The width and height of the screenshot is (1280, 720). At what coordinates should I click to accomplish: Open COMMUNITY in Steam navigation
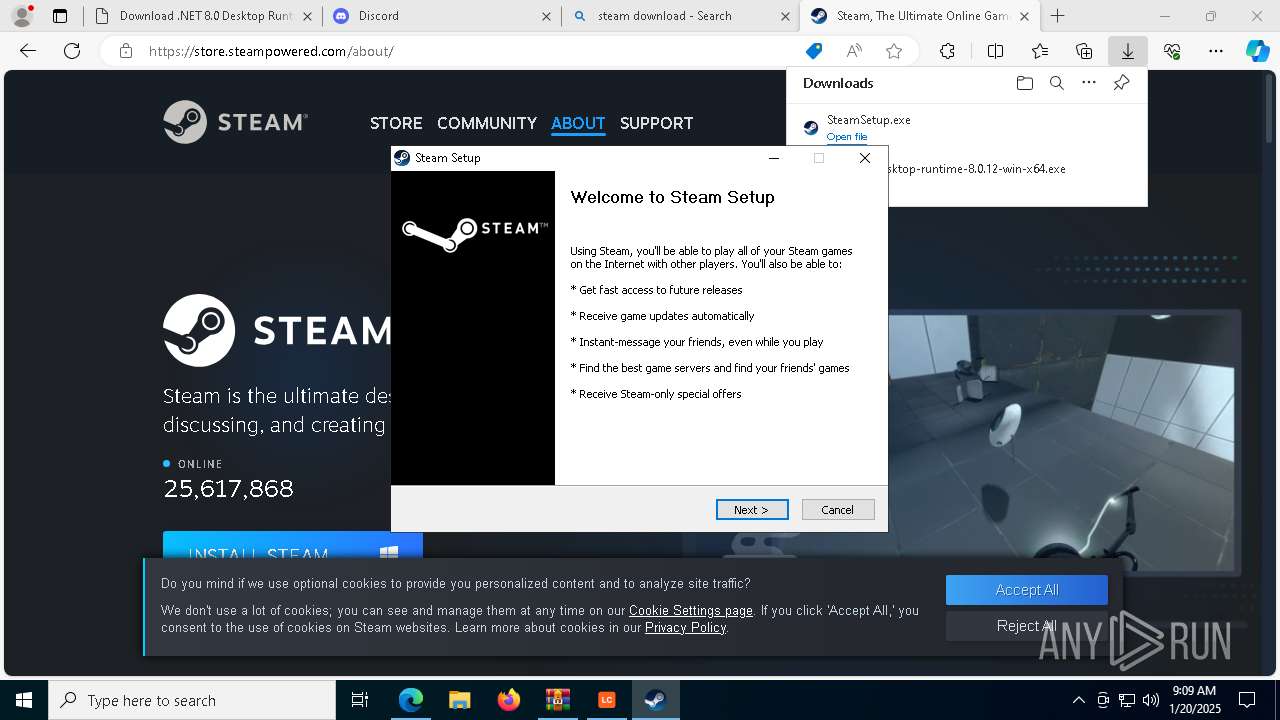[487, 123]
